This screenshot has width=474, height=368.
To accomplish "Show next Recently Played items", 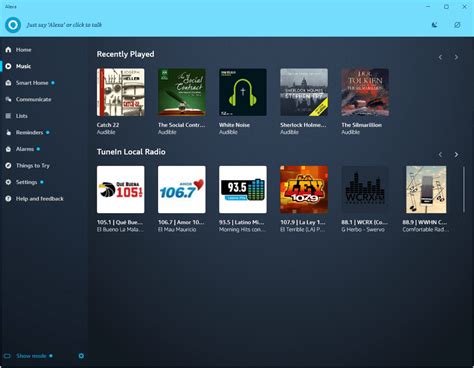I will [x=456, y=57].
